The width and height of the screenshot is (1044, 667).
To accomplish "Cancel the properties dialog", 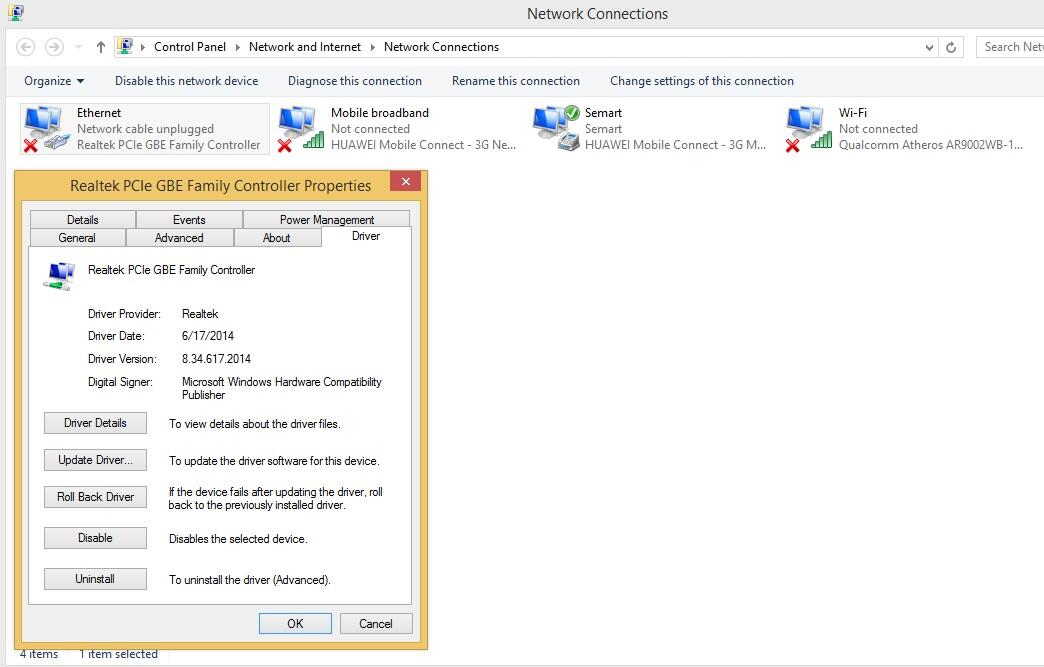I will point(376,624).
